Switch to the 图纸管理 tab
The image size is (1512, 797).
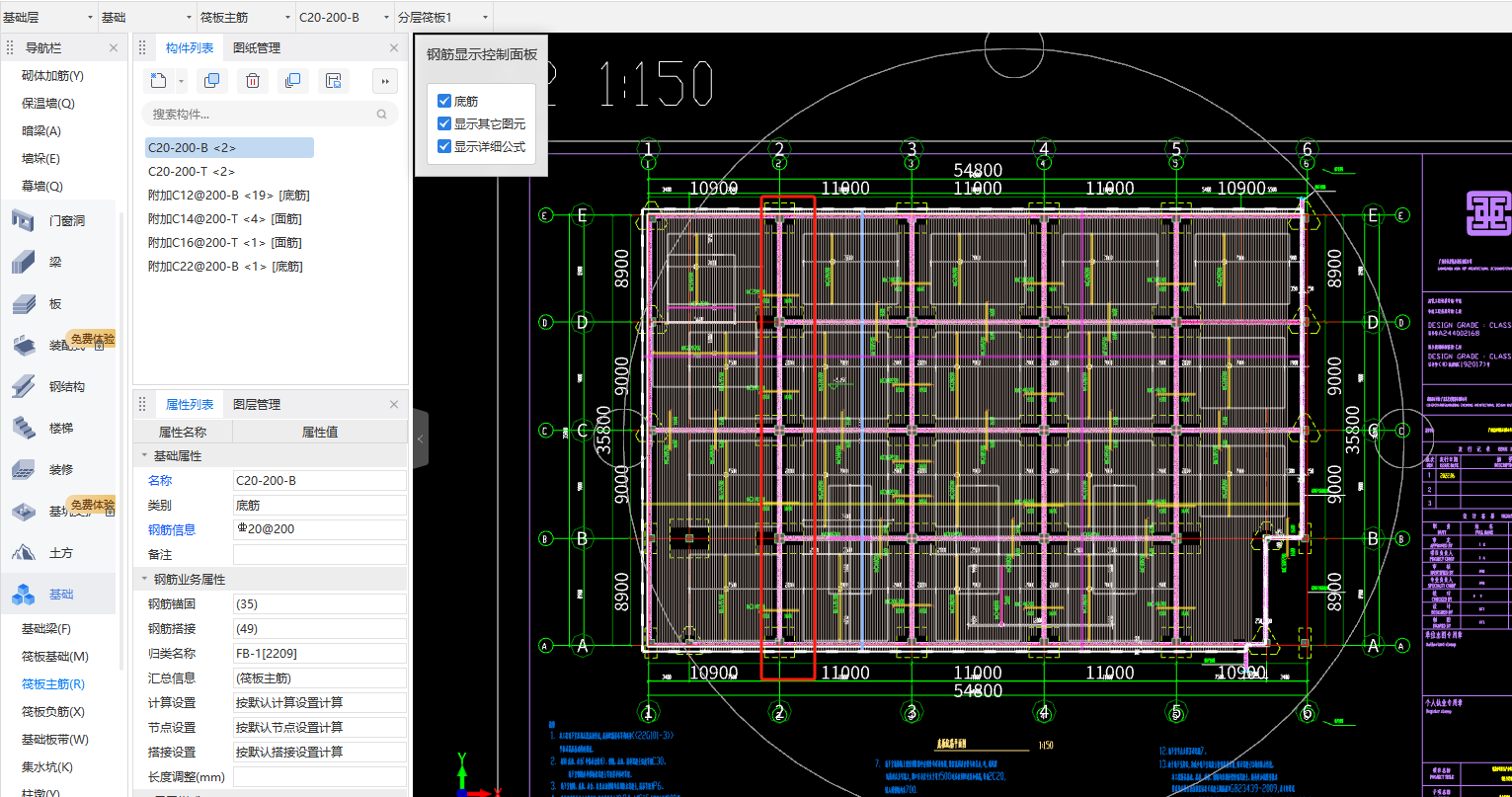(x=257, y=47)
